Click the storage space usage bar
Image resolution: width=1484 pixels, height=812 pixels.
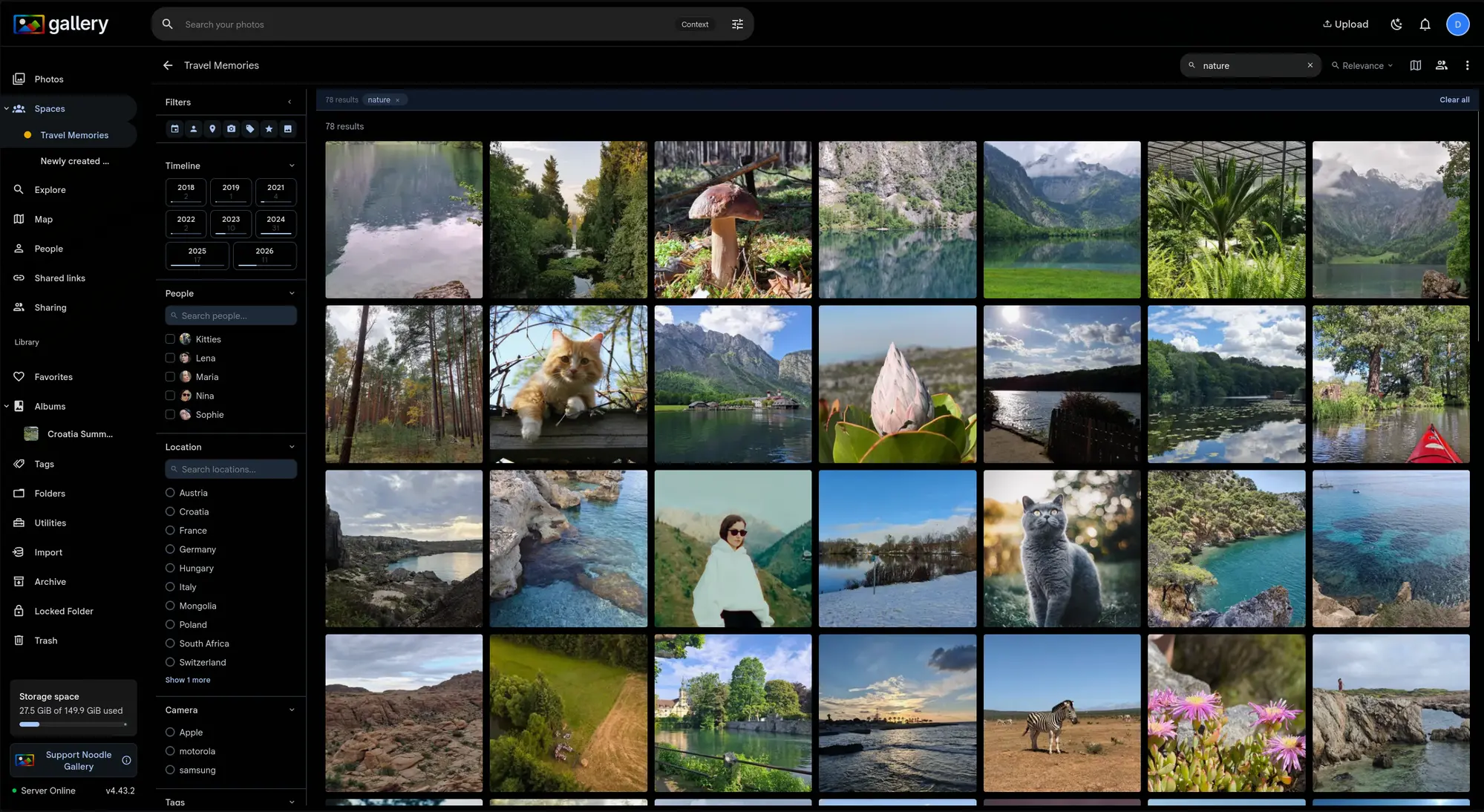click(73, 725)
